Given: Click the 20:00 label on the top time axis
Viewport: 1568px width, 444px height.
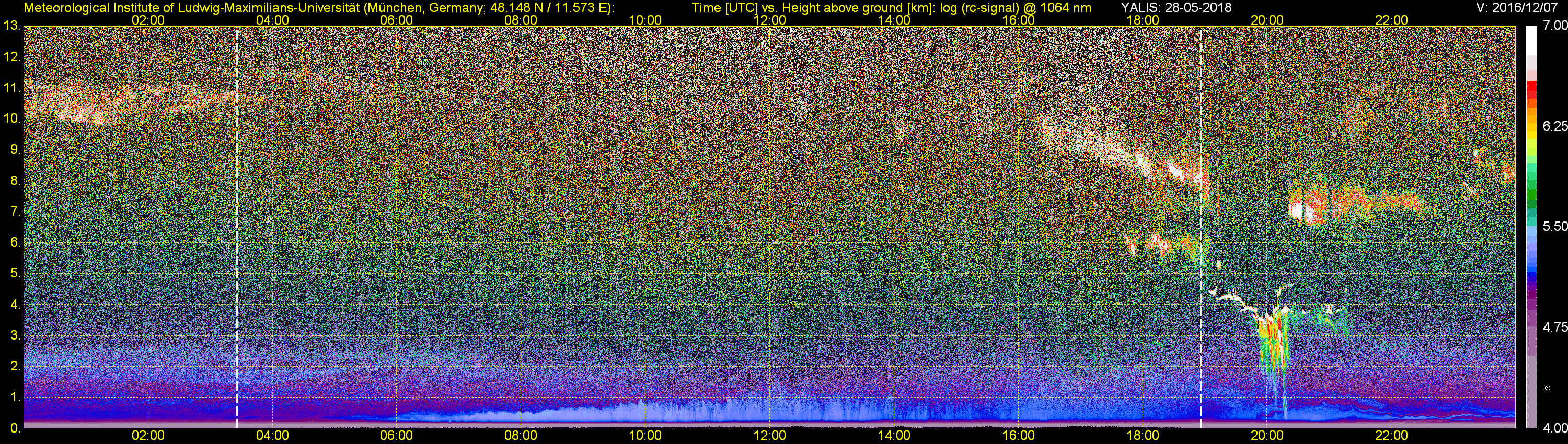Looking at the screenshot, I should 1267,20.
